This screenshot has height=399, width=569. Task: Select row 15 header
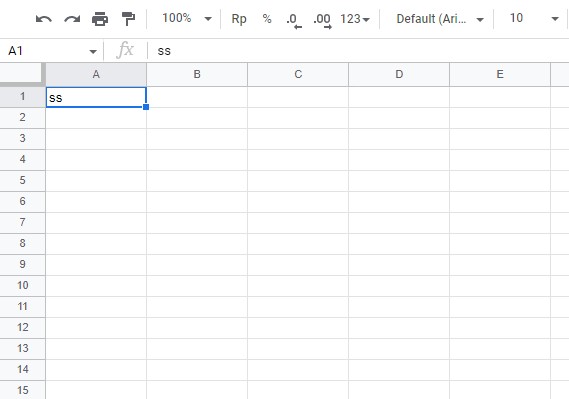(x=22, y=390)
